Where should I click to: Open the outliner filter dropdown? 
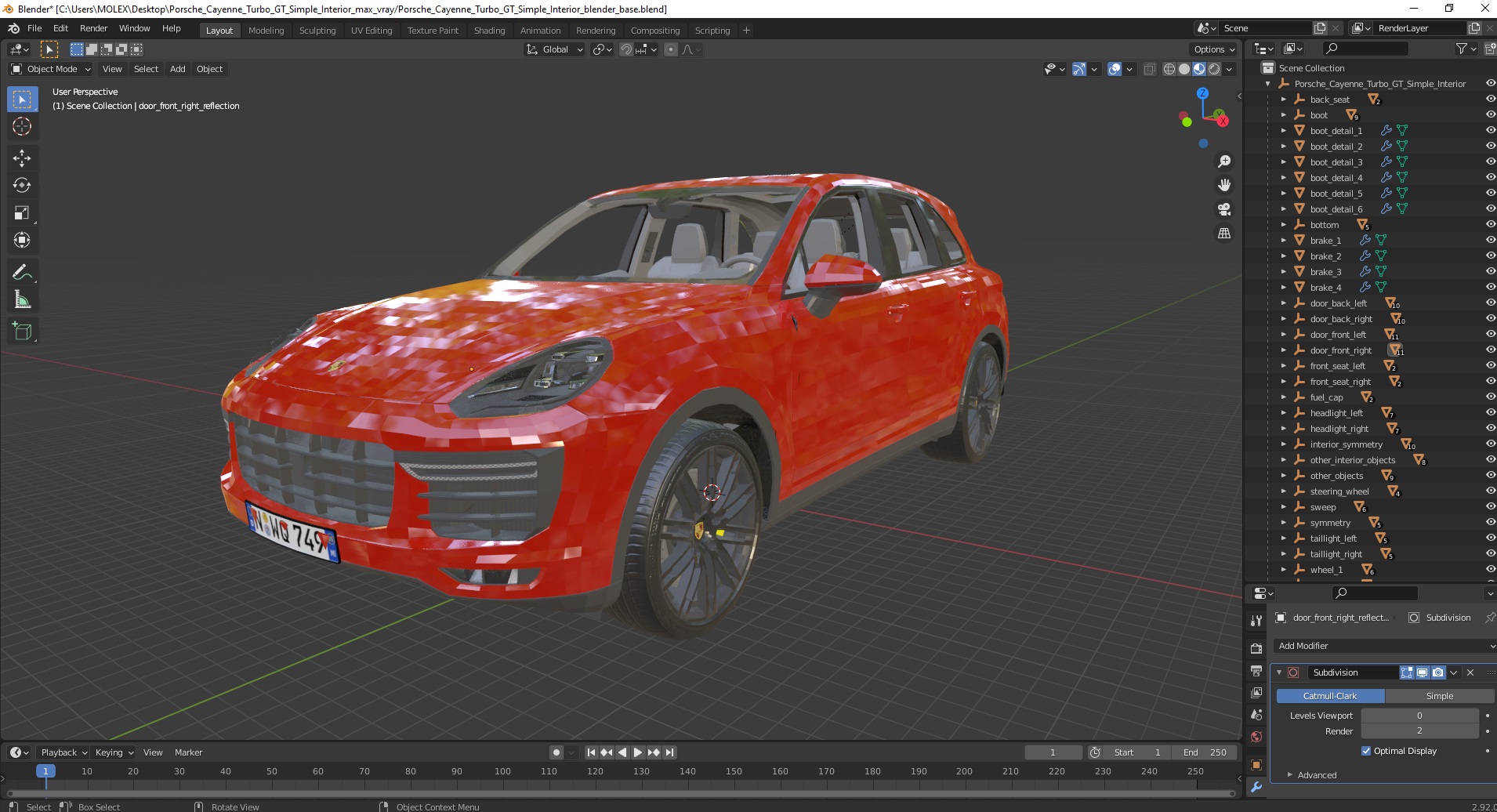[x=1466, y=49]
